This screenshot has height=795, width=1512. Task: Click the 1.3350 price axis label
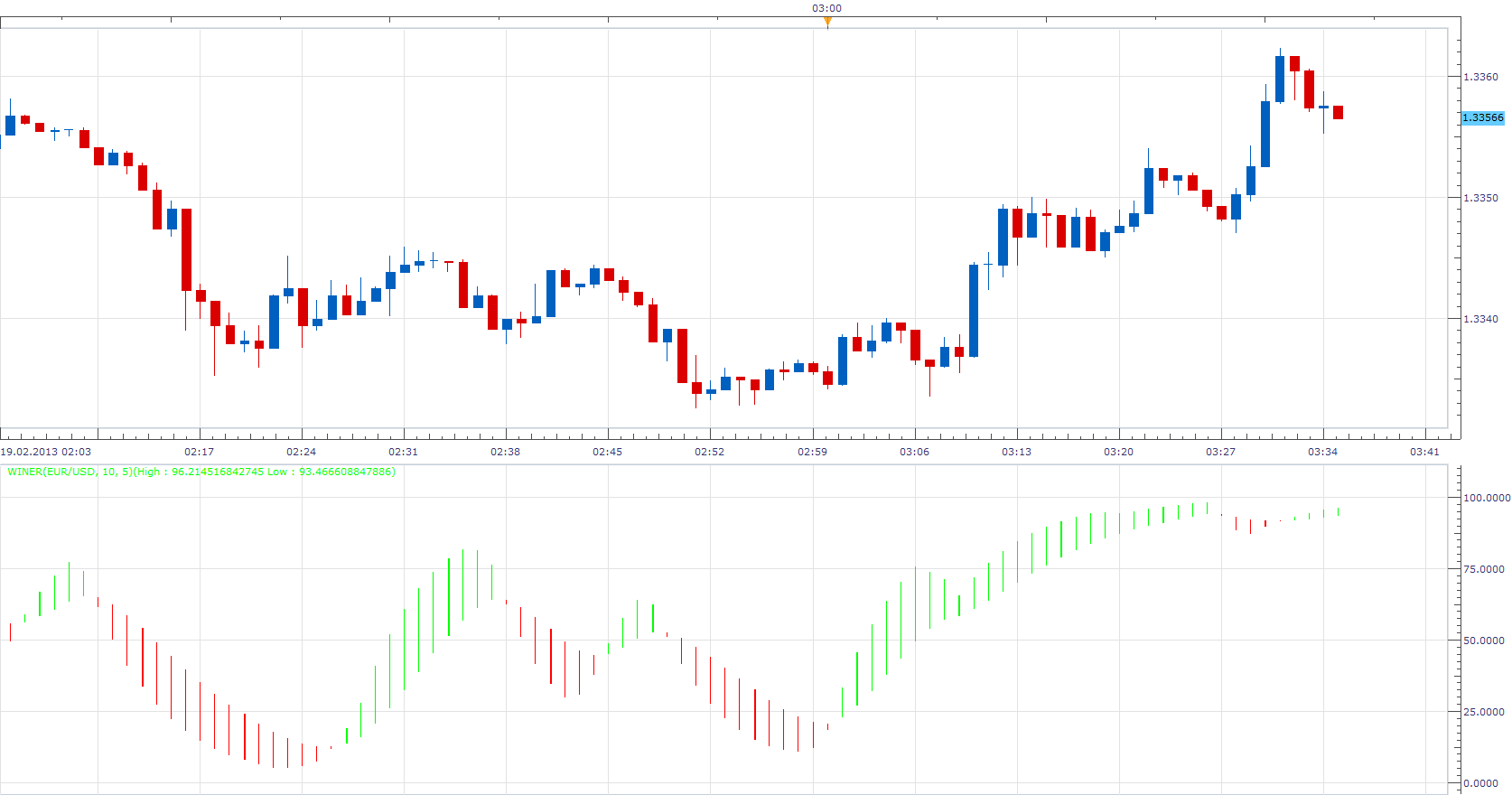(x=1480, y=198)
